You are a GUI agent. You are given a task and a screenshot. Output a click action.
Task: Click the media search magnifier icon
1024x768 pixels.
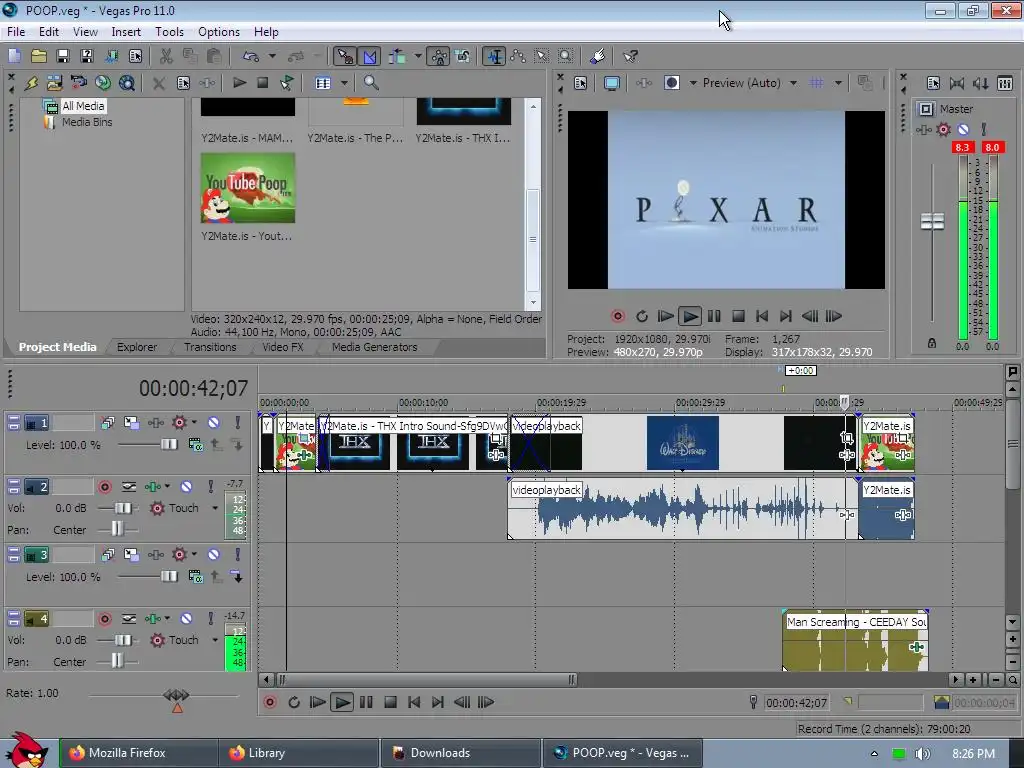point(371,83)
